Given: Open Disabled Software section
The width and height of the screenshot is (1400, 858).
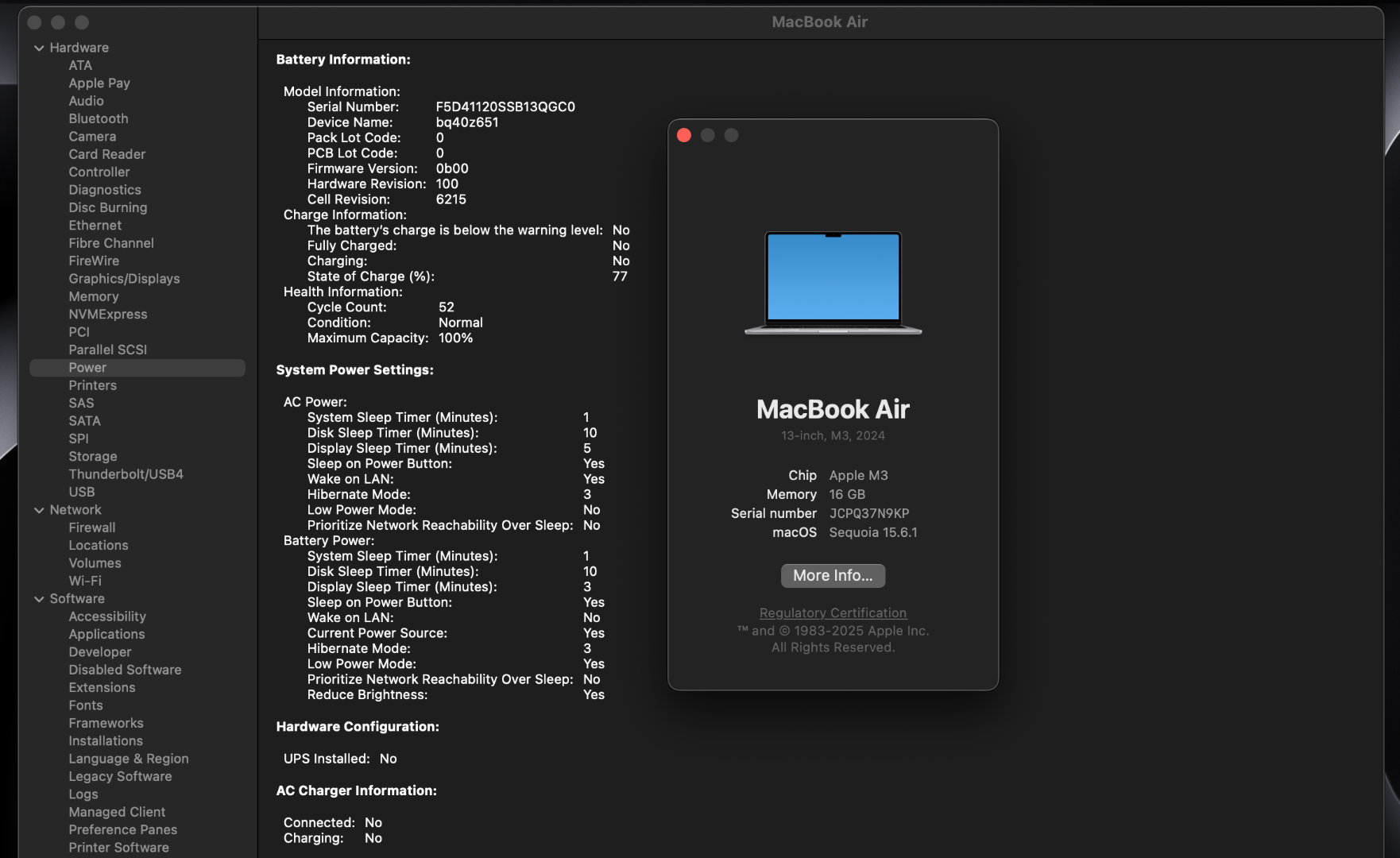Looking at the screenshot, I should click(125, 670).
